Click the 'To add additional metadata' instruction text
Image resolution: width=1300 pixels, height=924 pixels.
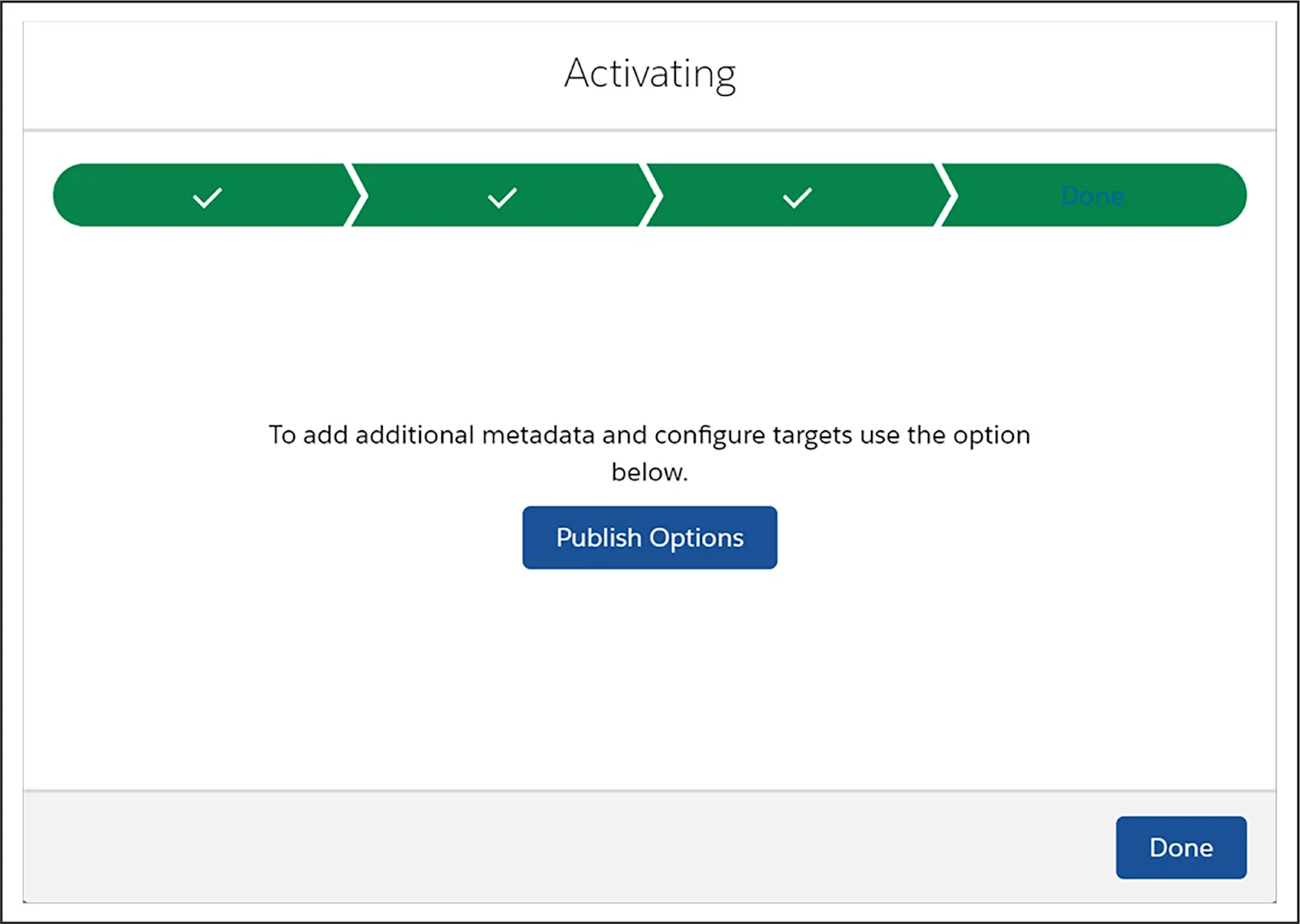click(649, 453)
